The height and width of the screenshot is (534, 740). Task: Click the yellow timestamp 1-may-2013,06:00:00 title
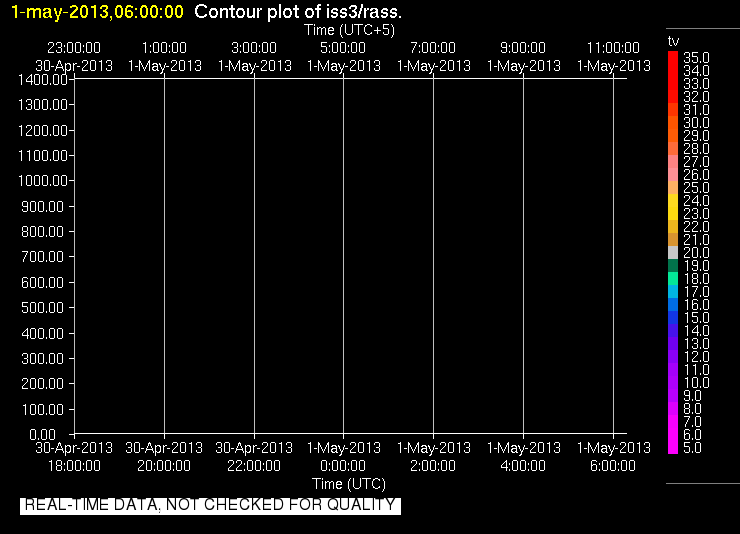(97, 12)
